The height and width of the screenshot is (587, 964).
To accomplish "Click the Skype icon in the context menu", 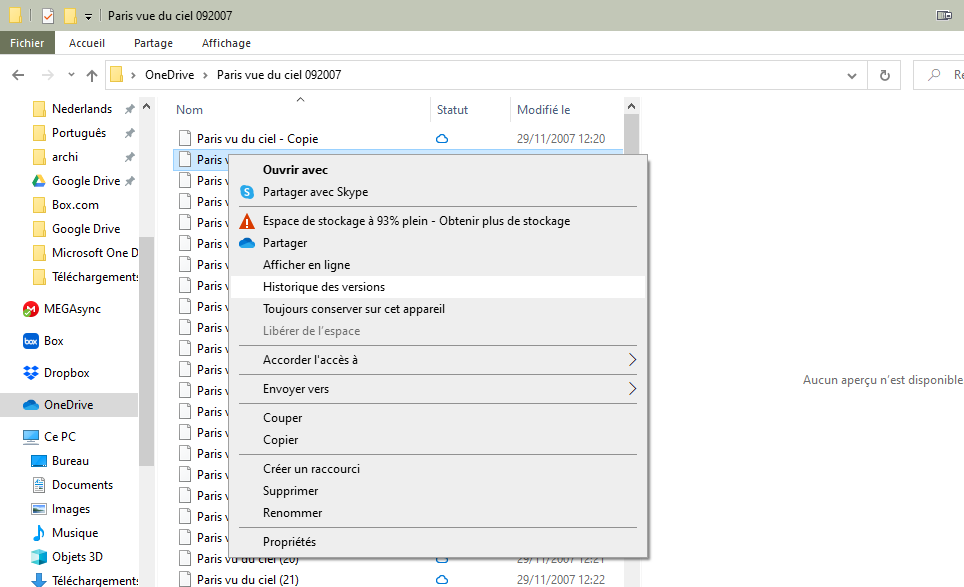I will click(x=247, y=192).
